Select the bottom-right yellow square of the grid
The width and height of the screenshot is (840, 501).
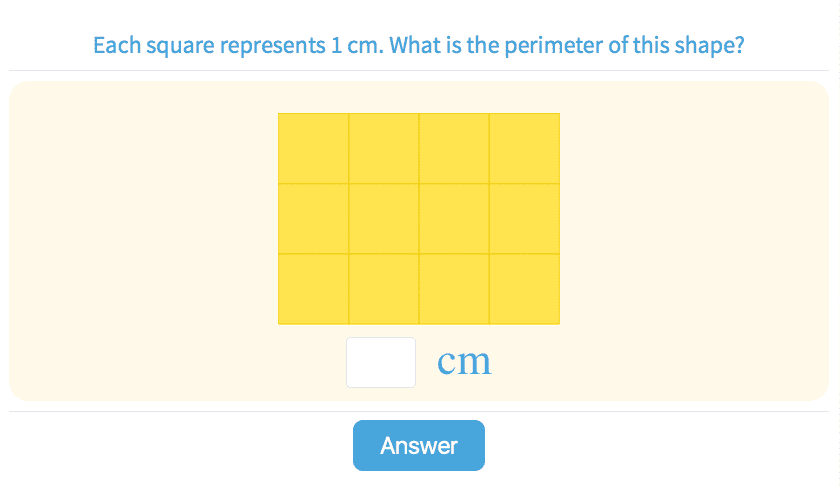click(524, 289)
